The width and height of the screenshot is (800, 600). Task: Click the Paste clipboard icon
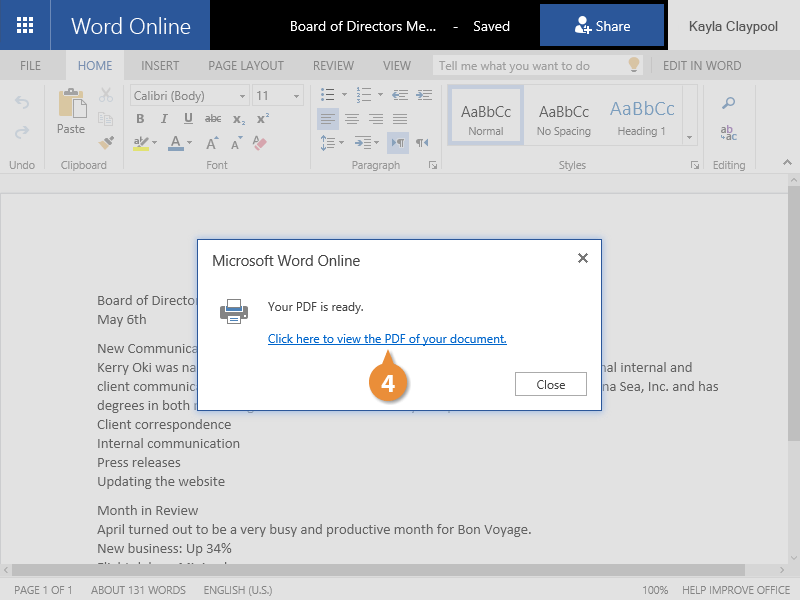(71, 112)
